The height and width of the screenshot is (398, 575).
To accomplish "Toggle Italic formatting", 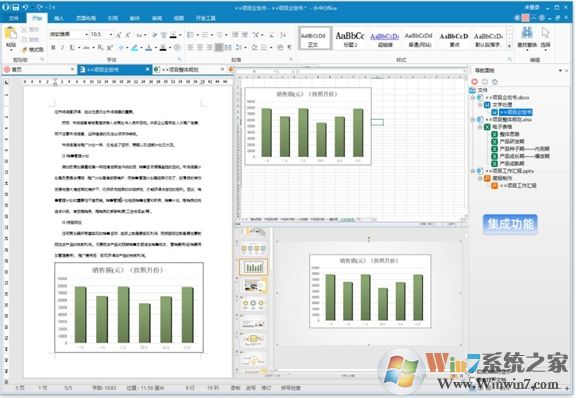I will [62, 48].
